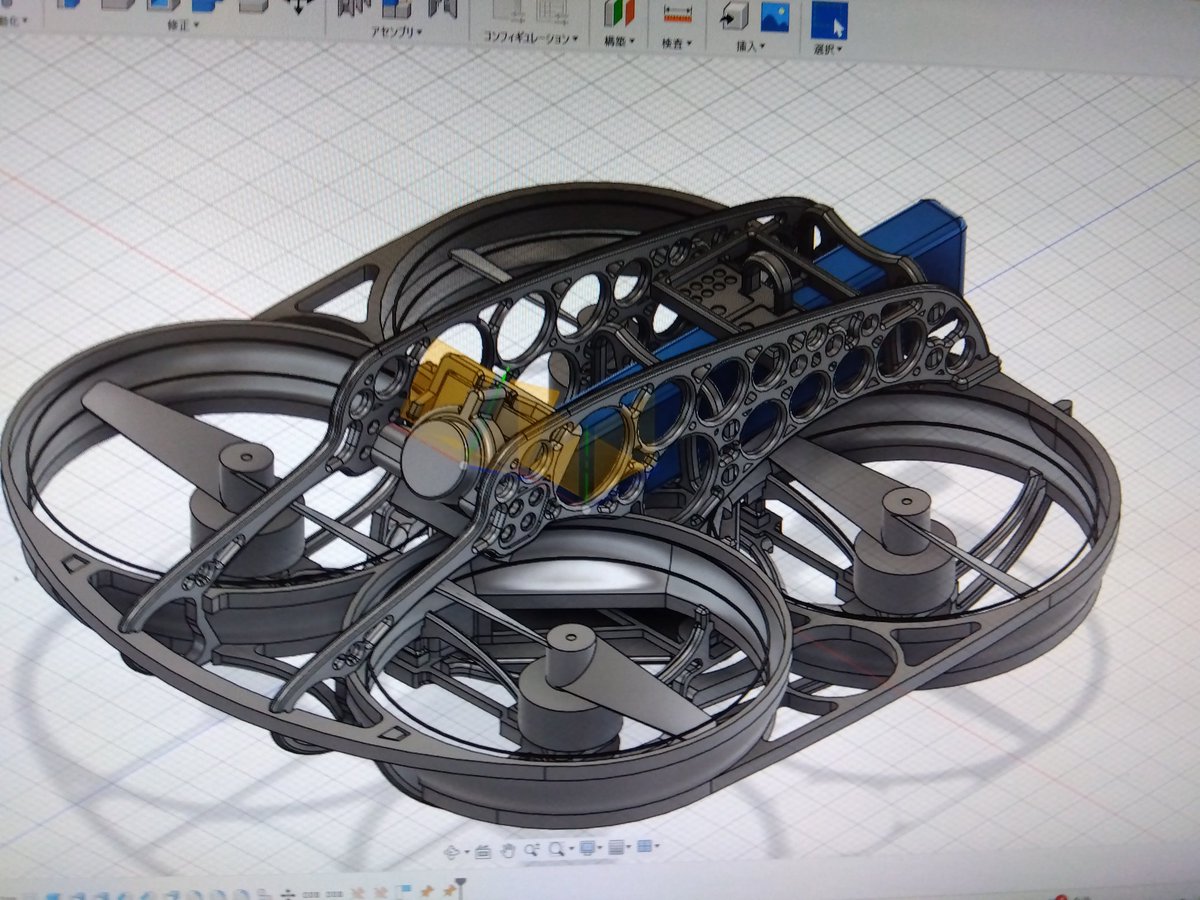
Task: Open the Grid and Snaps icon
Action: pos(616,847)
